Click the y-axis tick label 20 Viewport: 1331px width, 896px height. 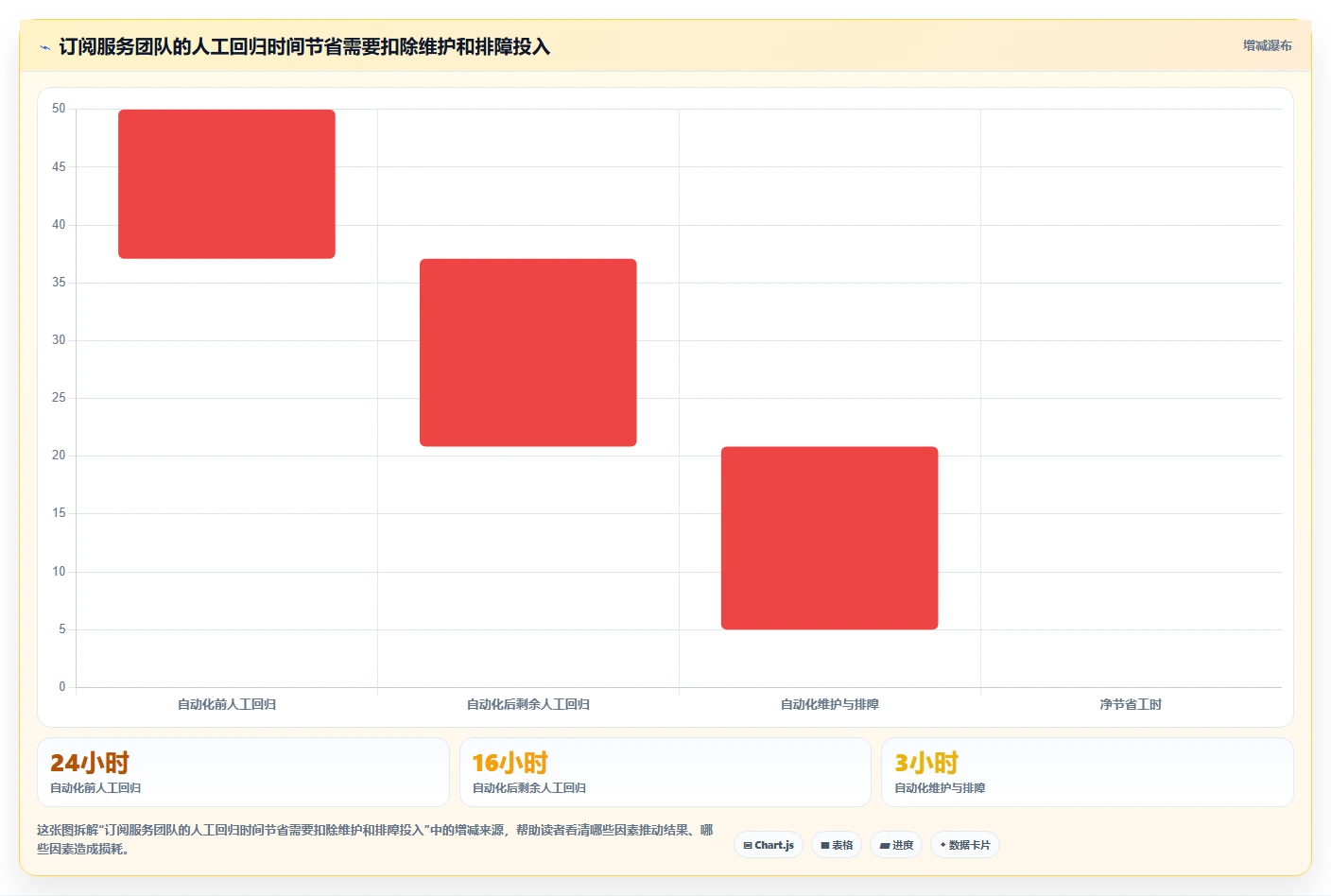(x=59, y=455)
